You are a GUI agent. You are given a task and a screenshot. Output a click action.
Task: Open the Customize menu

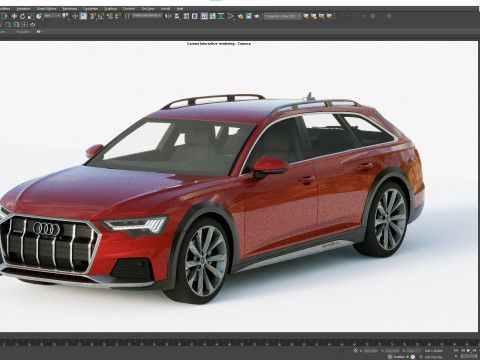pos(91,9)
